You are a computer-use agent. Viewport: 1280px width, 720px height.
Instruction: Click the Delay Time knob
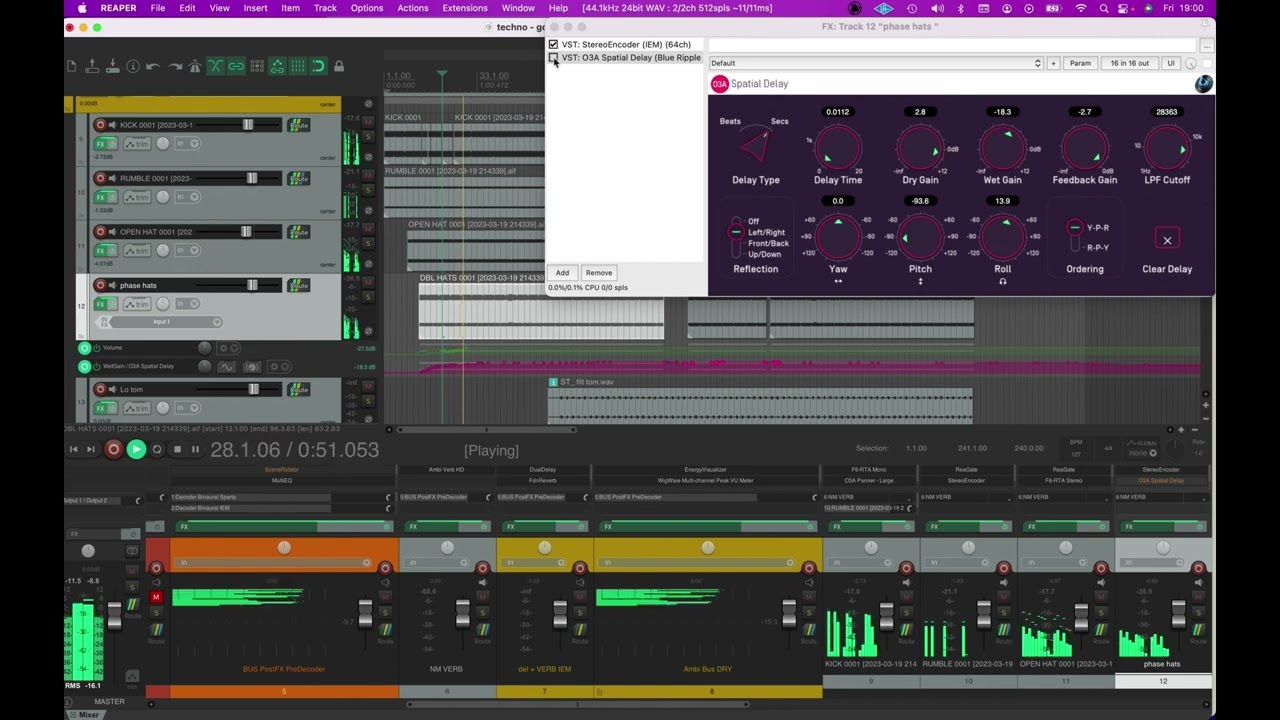point(838,148)
